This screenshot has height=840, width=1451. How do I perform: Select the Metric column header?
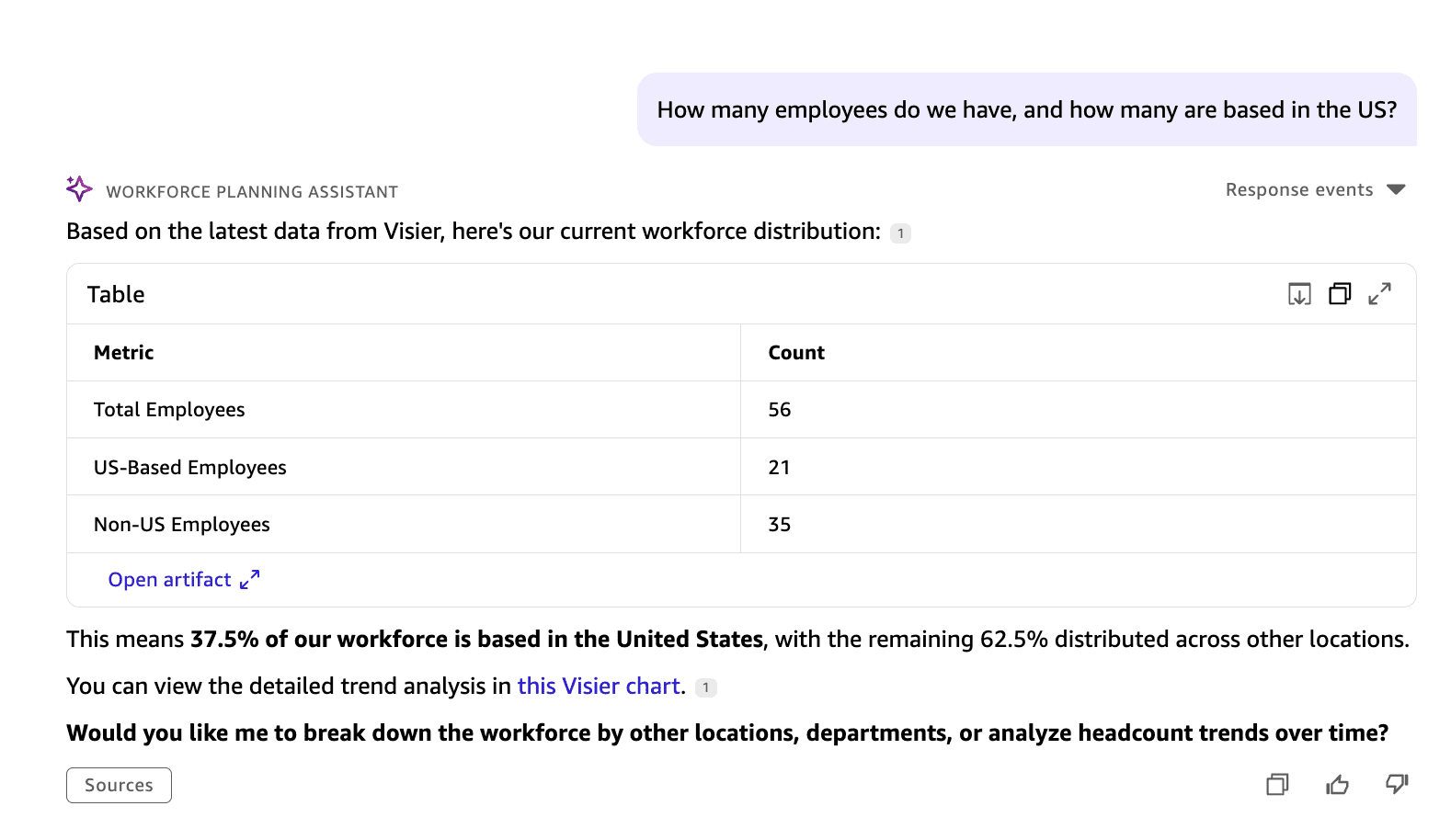click(124, 353)
